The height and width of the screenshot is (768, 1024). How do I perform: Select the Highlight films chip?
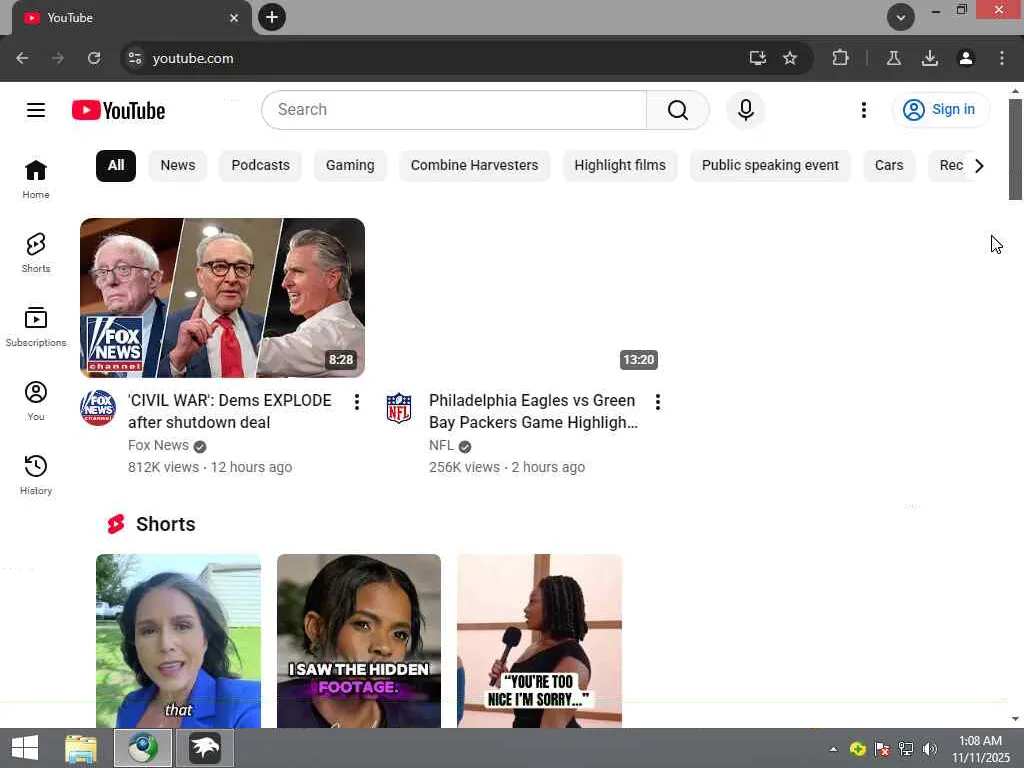tap(620, 166)
